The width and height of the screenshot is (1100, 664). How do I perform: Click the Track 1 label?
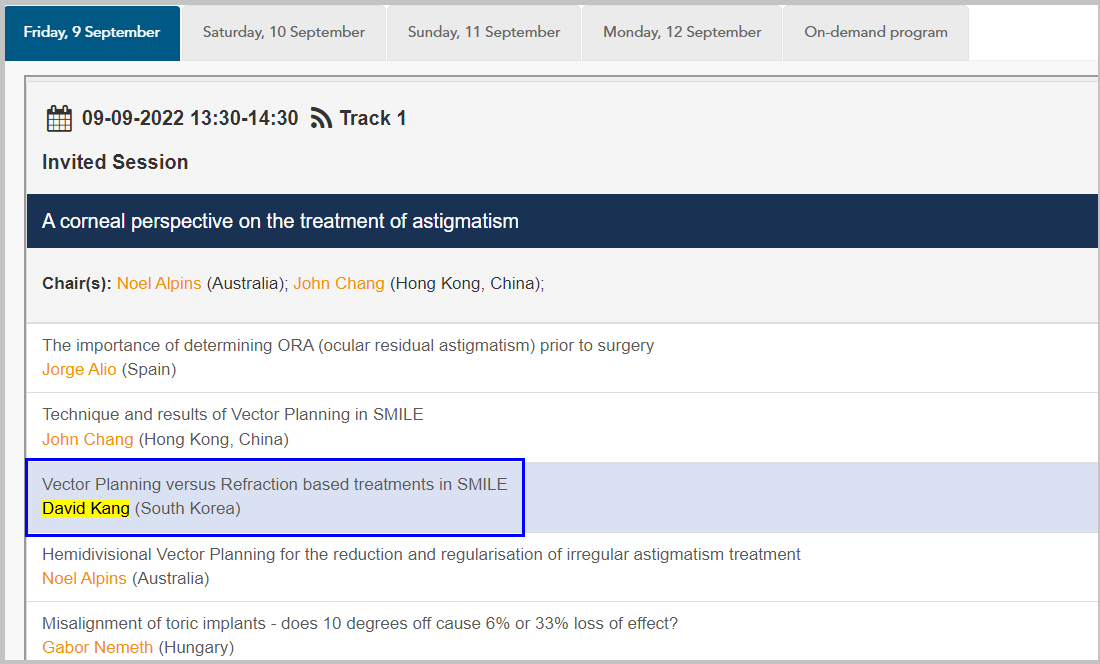pos(373,119)
